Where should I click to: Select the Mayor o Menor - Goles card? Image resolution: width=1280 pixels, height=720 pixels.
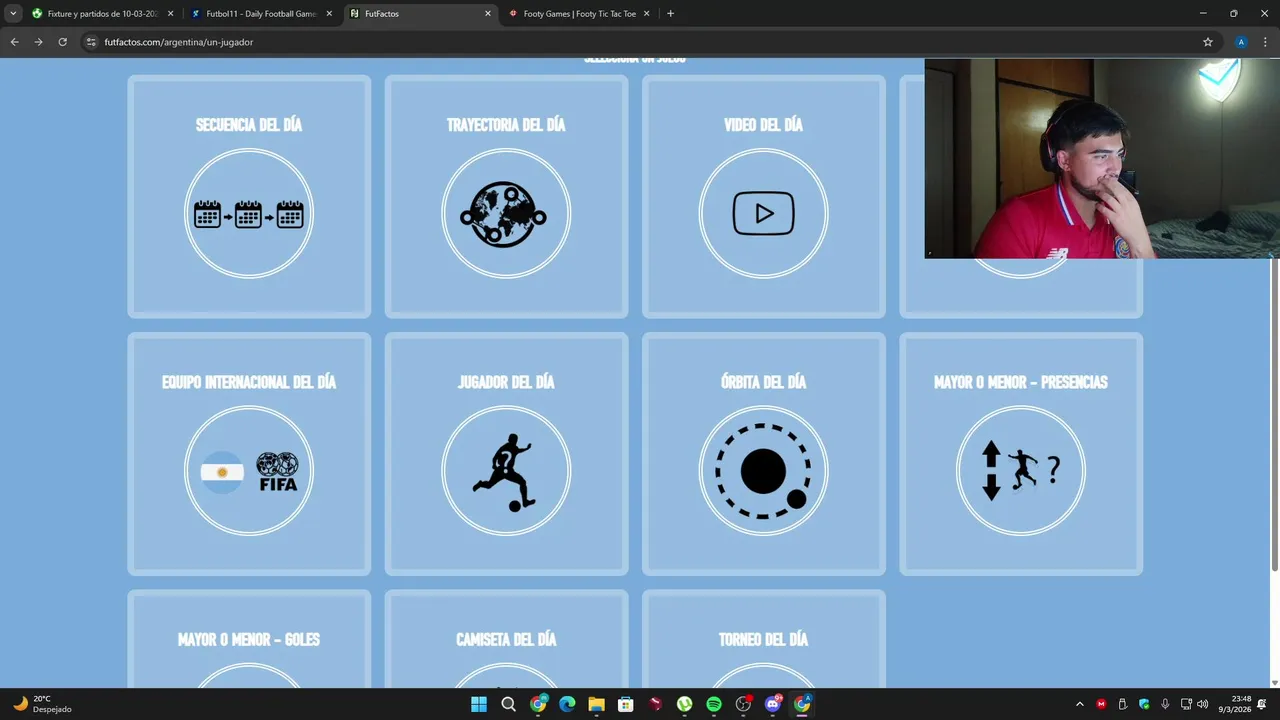click(x=249, y=639)
